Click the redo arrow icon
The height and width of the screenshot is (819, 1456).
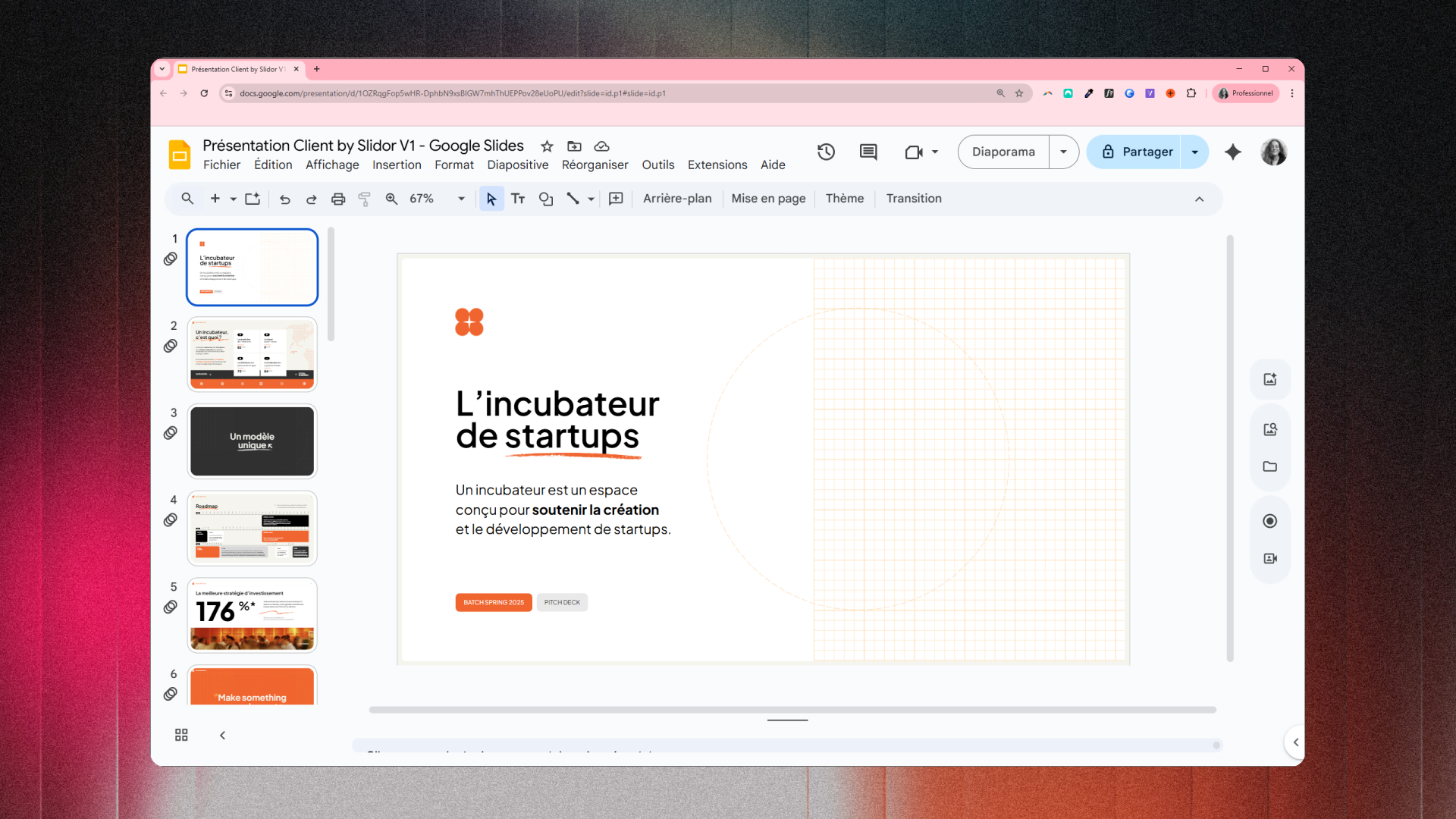(x=311, y=199)
